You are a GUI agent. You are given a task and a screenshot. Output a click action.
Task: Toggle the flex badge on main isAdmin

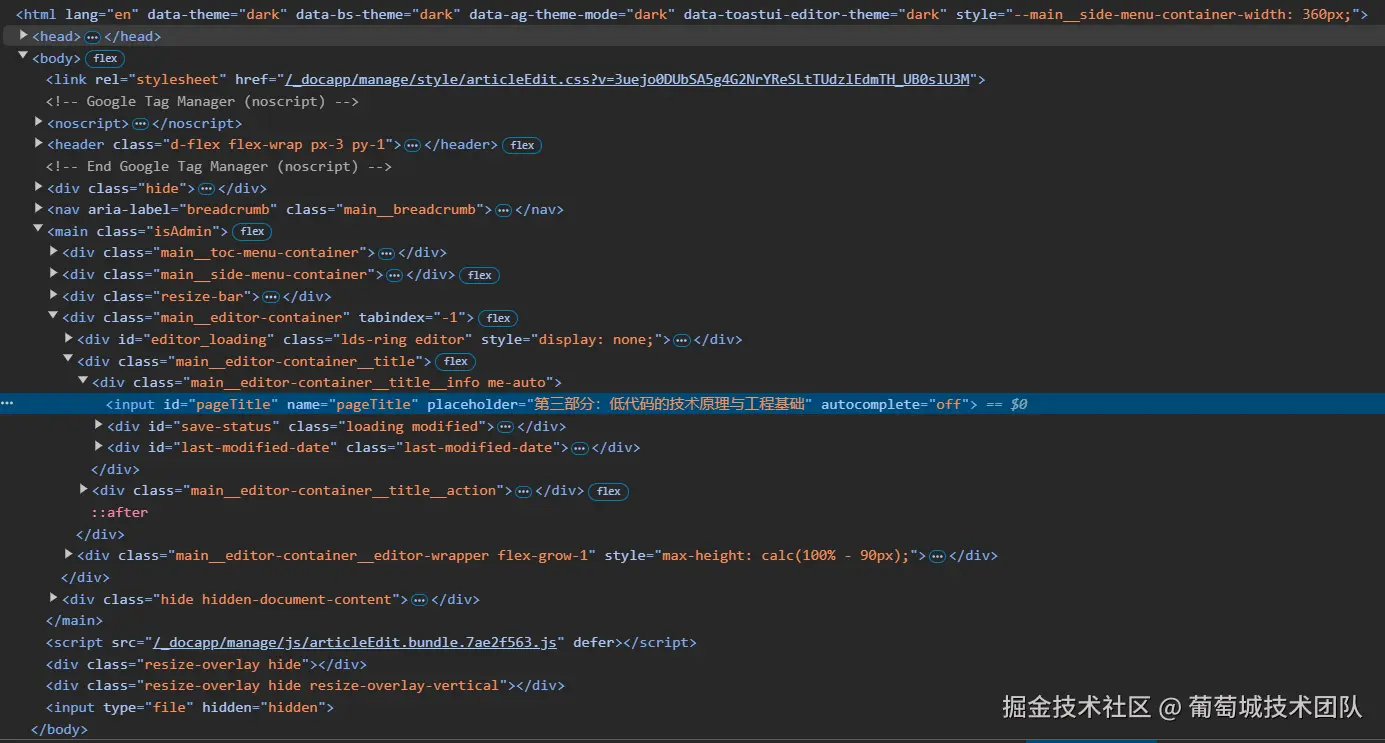[252, 232]
